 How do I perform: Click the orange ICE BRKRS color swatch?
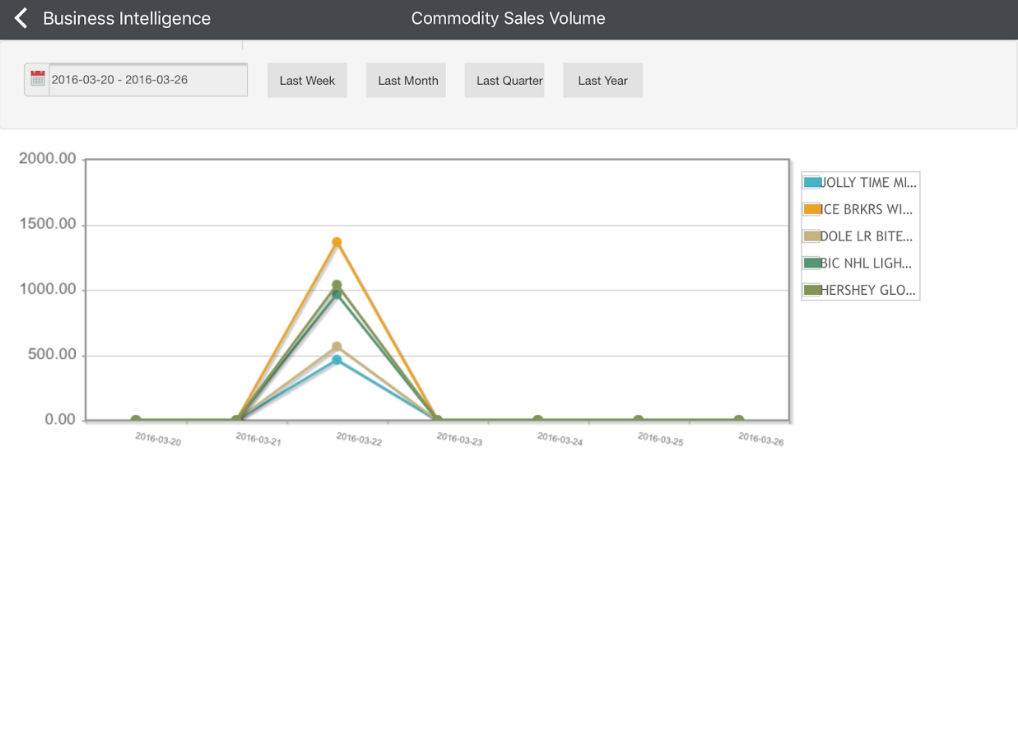coord(813,209)
